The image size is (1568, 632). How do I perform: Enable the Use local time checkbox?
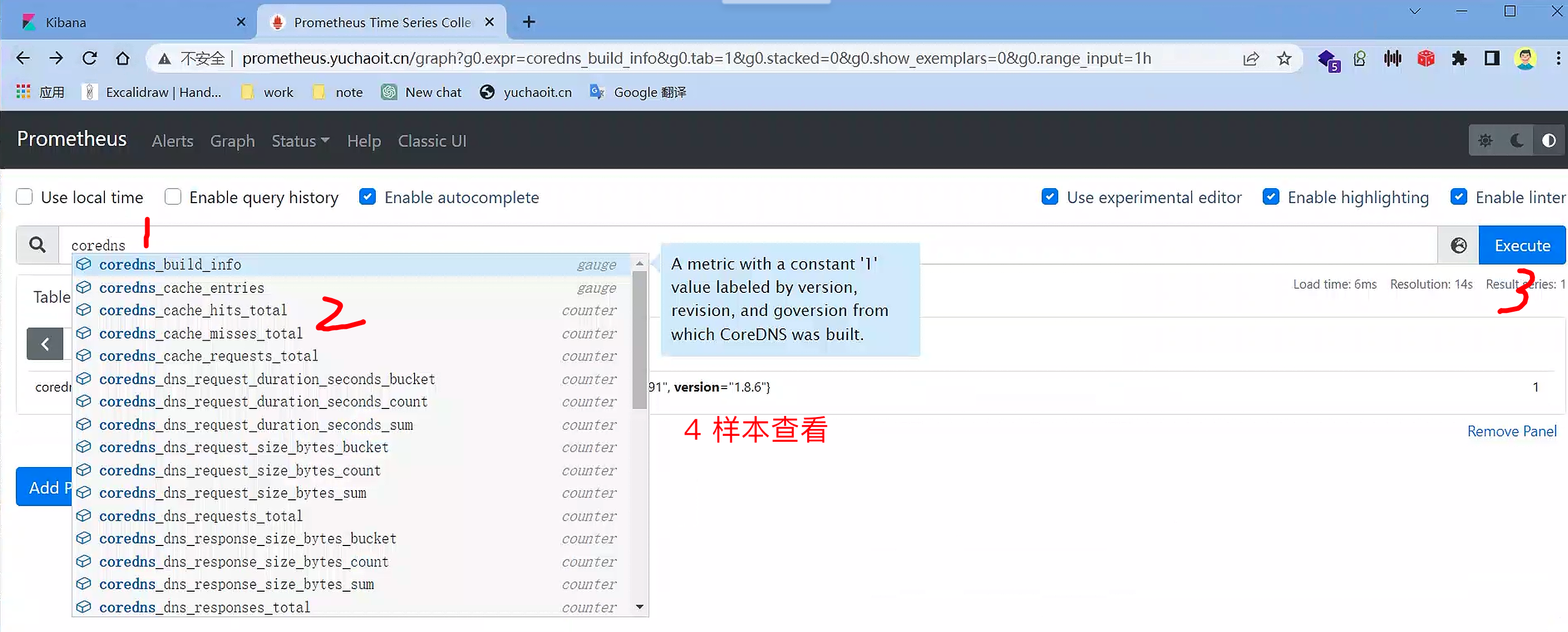coord(24,197)
